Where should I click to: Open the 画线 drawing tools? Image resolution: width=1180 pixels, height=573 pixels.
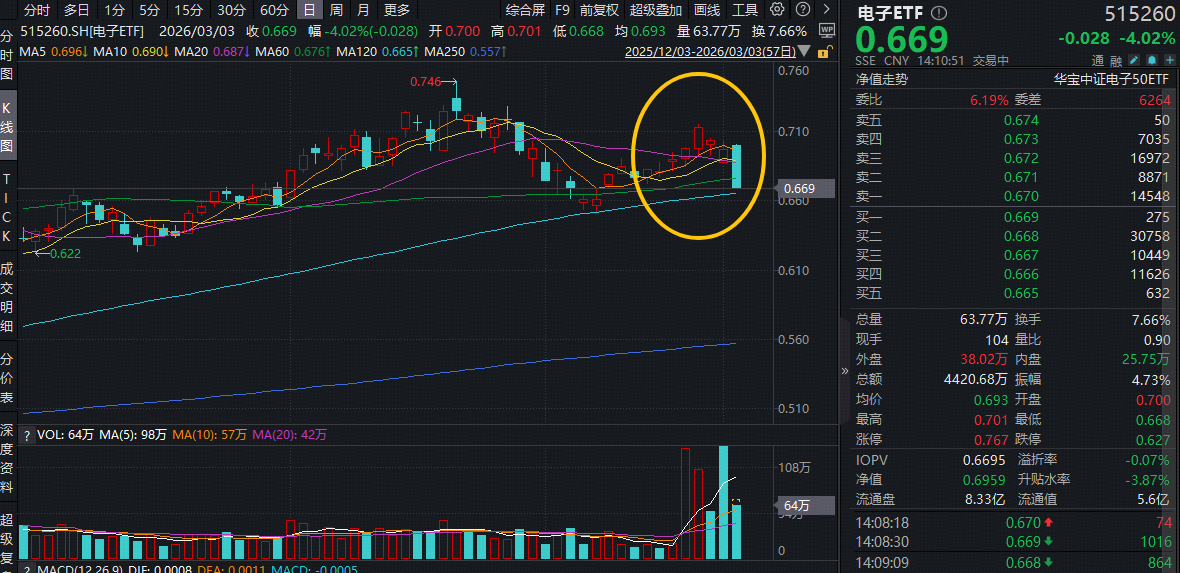[x=707, y=10]
